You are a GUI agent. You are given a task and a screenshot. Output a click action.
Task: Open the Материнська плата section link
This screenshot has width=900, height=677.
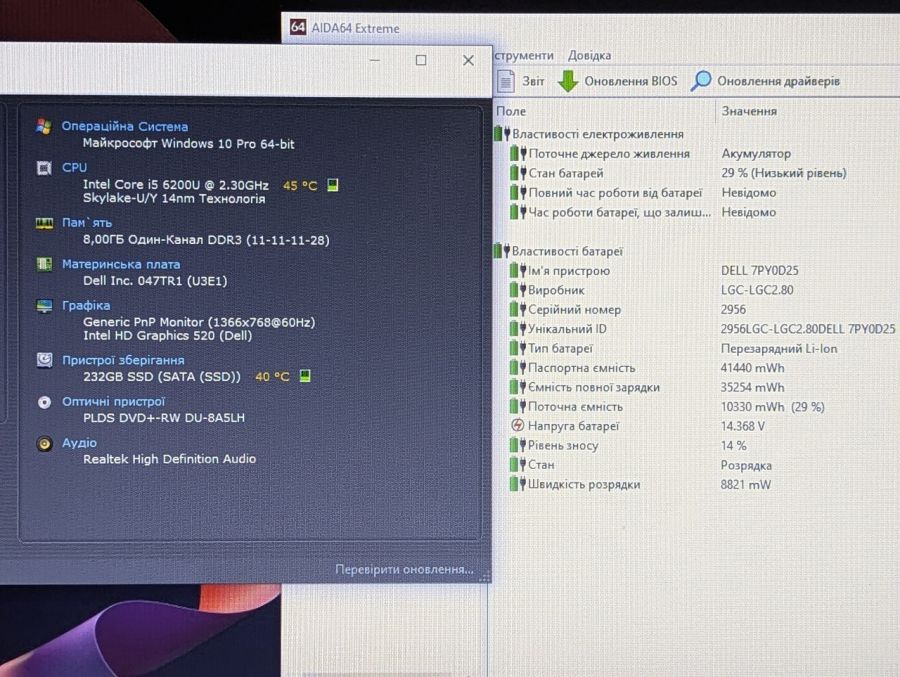(x=121, y=264)
